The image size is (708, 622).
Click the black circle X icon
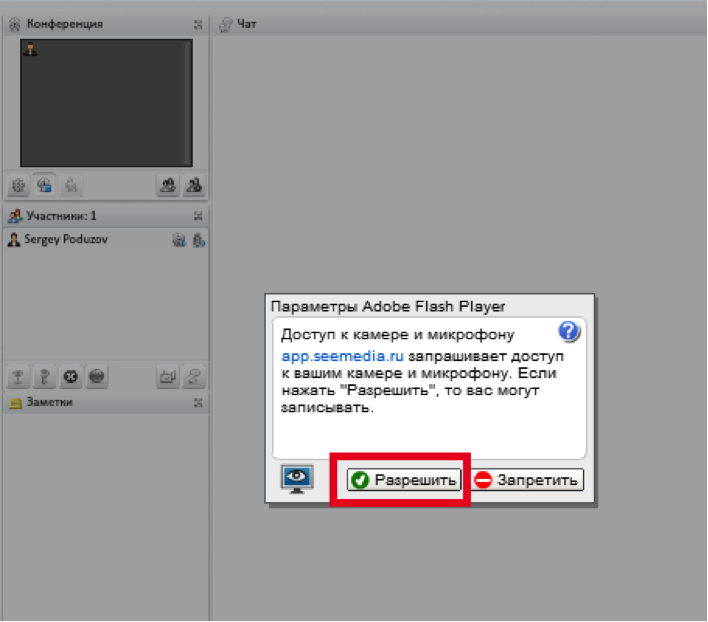pos(70,376)
